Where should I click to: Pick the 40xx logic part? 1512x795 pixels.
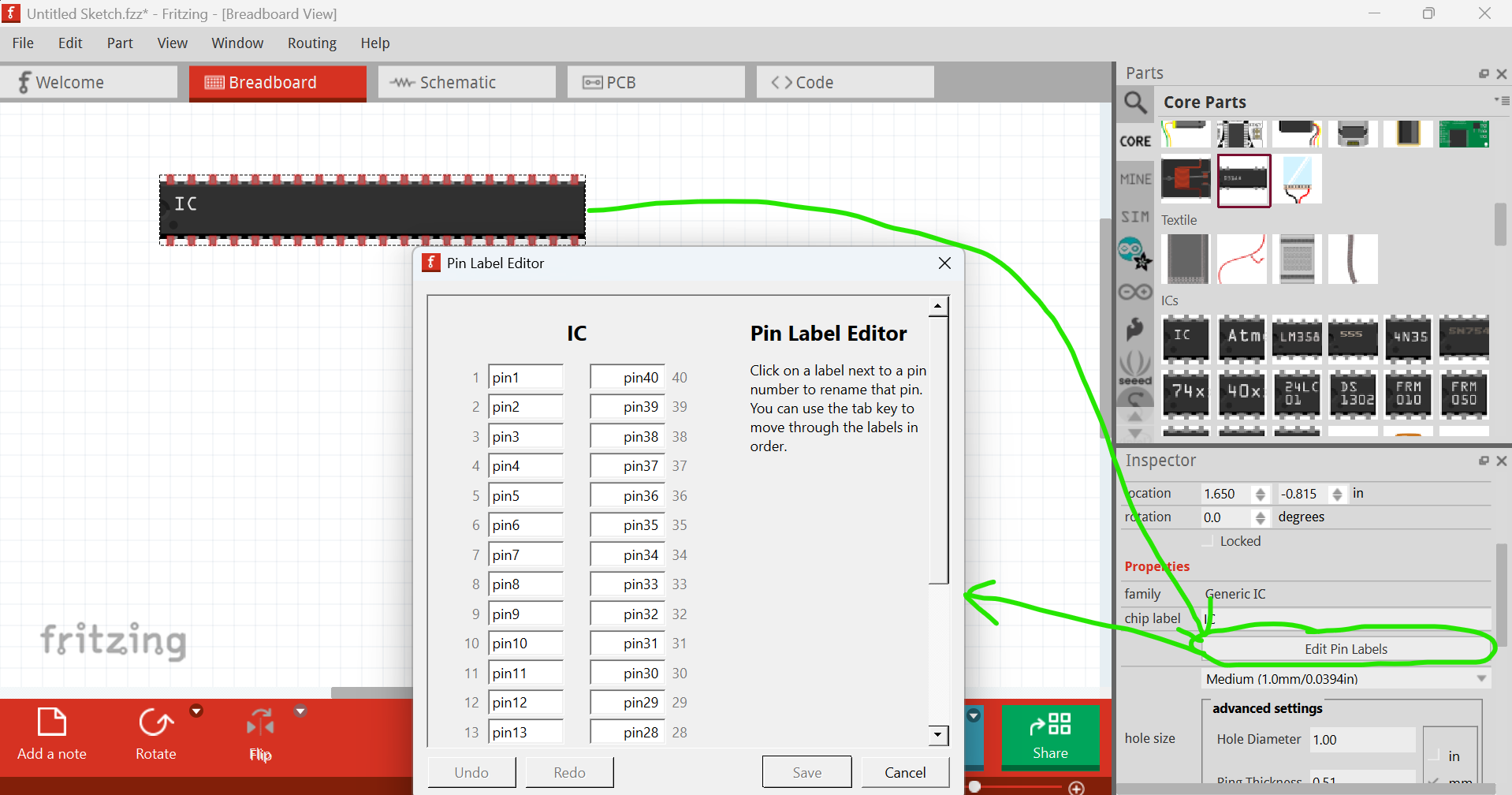tap(1242, 393)
